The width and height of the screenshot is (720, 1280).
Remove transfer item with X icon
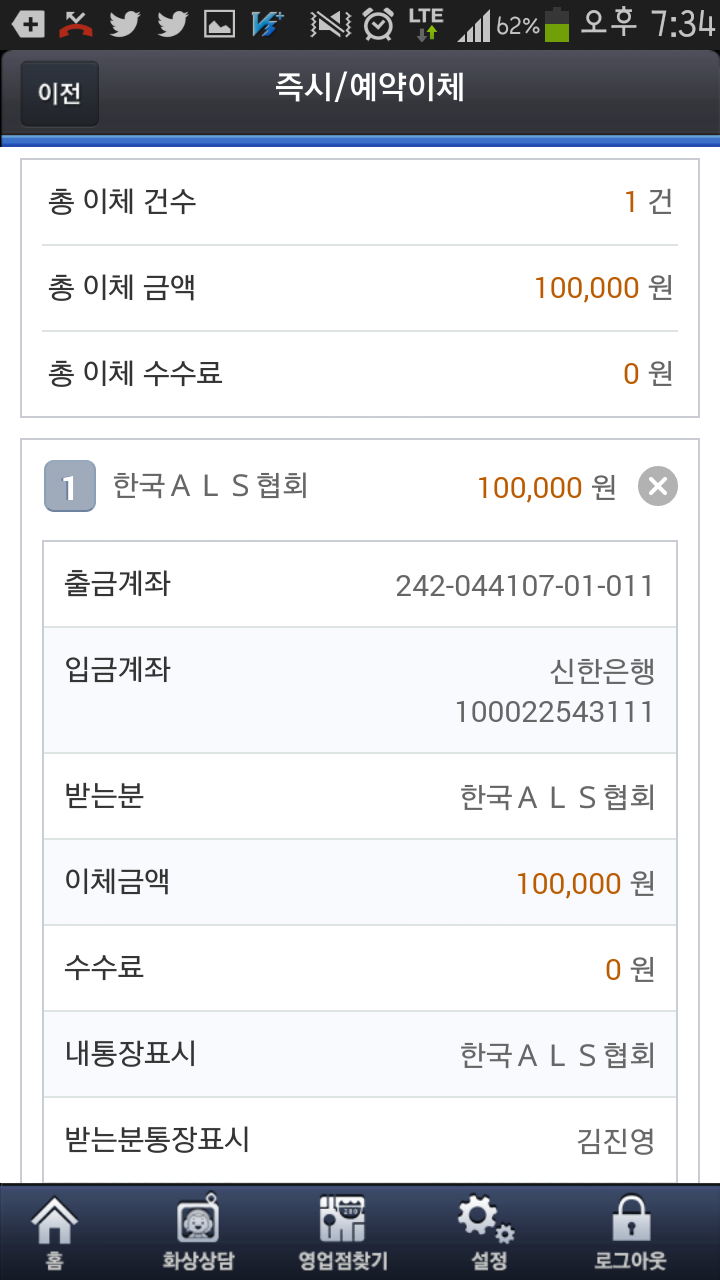tap(657, 487)
